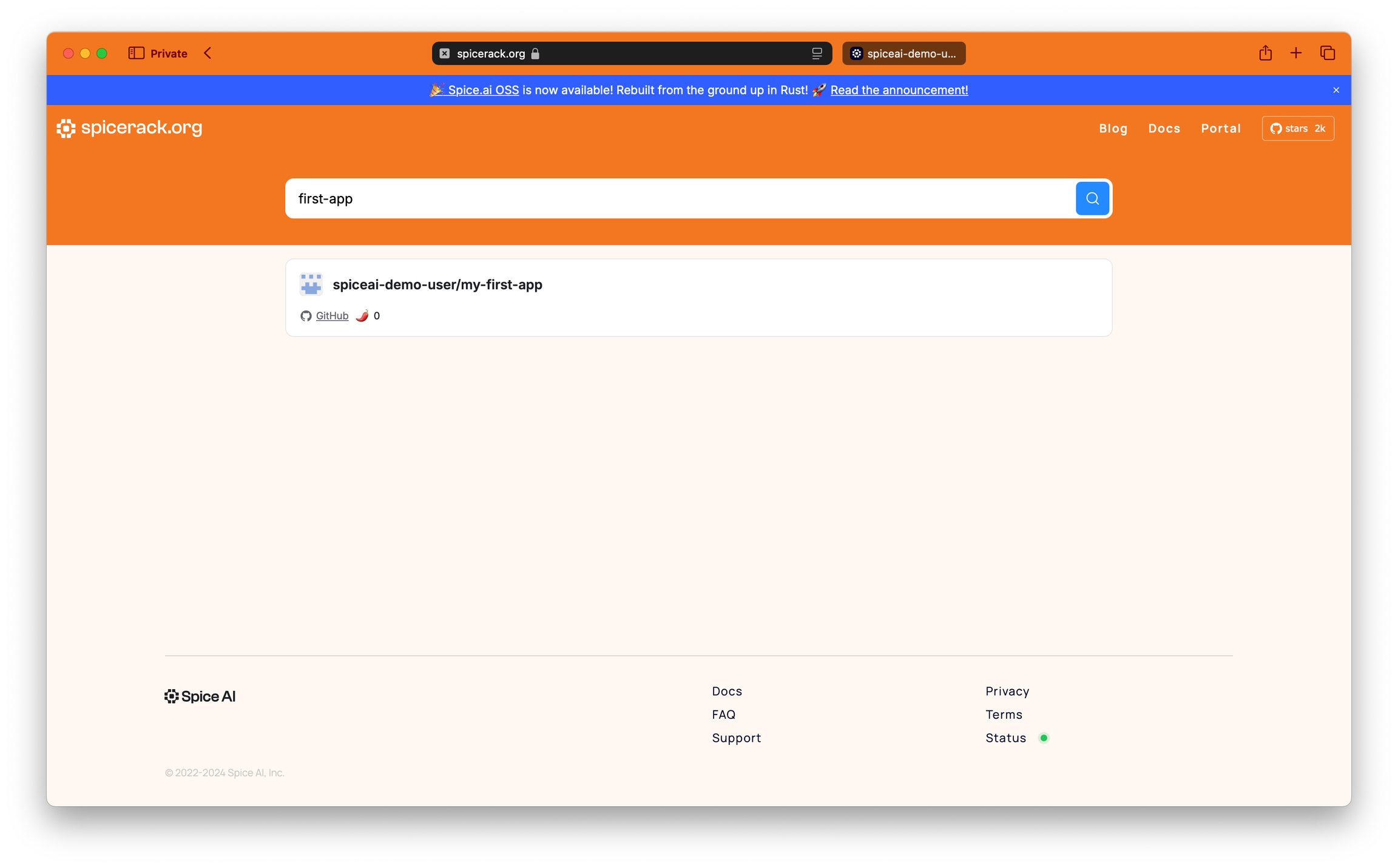Click GitHub stars 2k button
The image size is (1398, 868).
tap(1297, 129)
